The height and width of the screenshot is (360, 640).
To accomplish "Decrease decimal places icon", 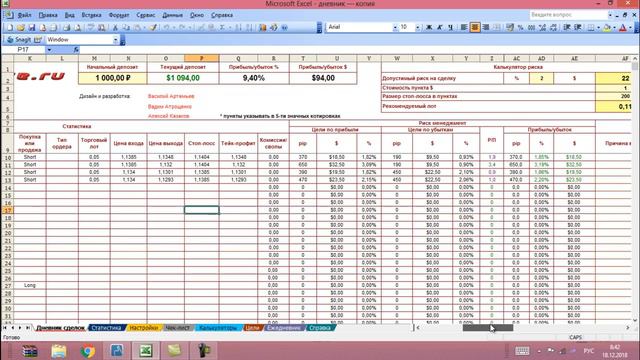I will 553,27.
